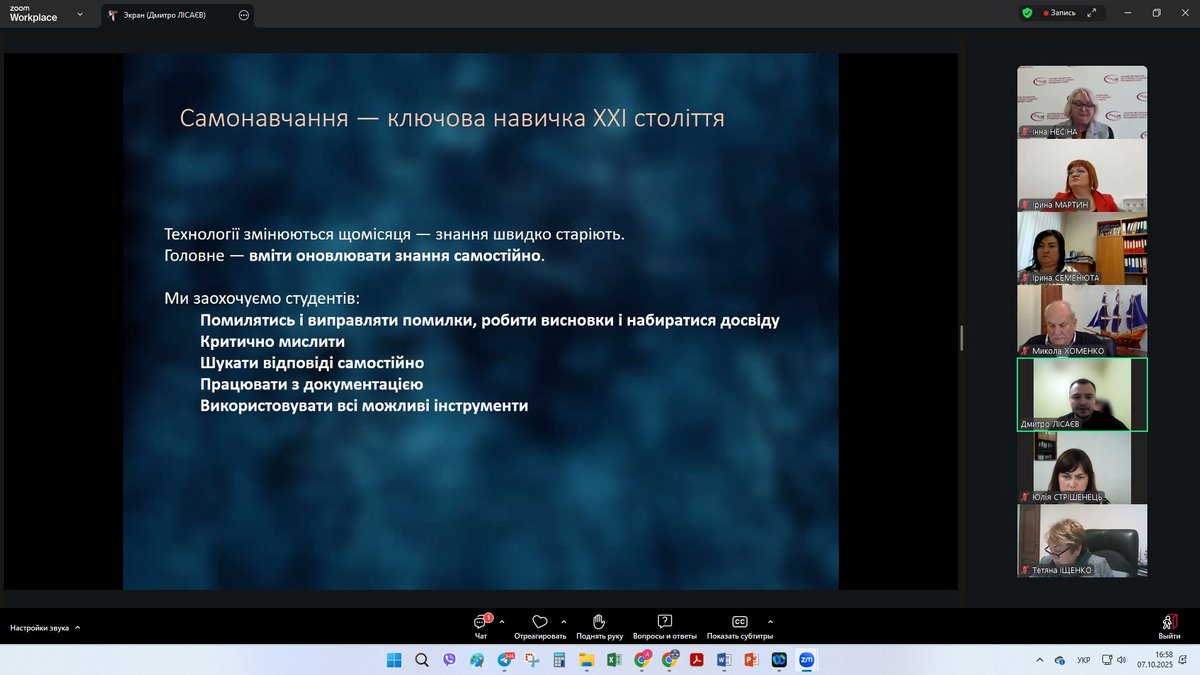Click the Запись recording indicator

pyautogui.click(x=1060, y=13)
